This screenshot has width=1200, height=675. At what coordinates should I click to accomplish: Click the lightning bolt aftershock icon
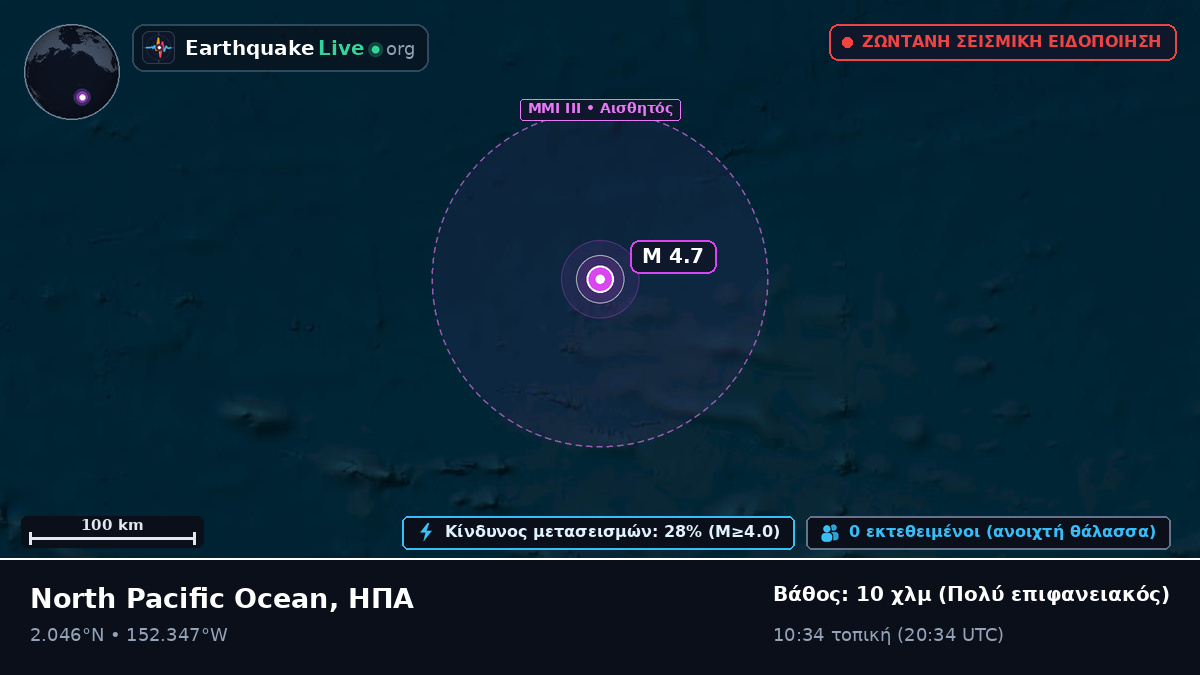coord(426,532)
